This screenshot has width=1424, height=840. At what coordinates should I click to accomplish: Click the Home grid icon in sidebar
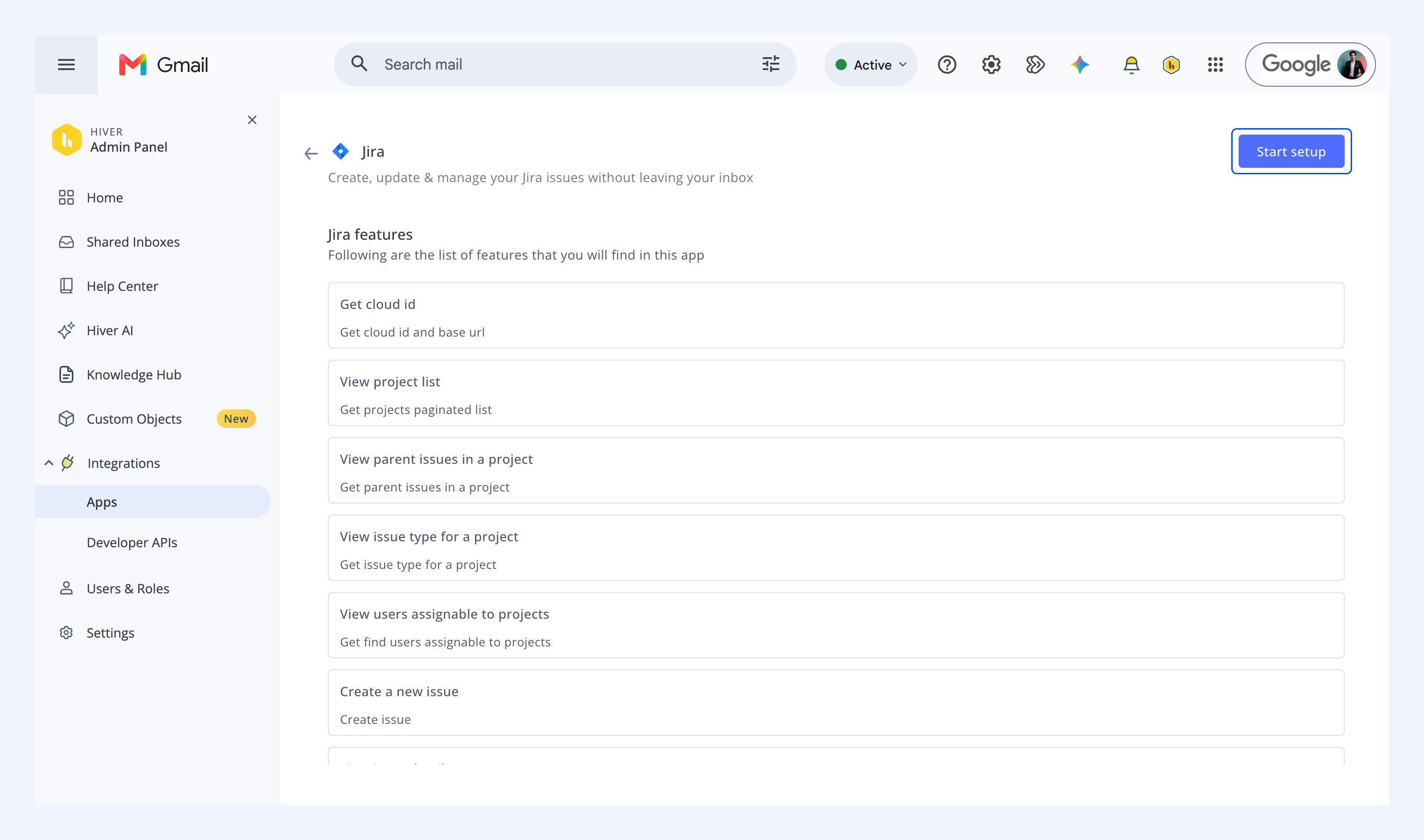click(x=66, y=197)
